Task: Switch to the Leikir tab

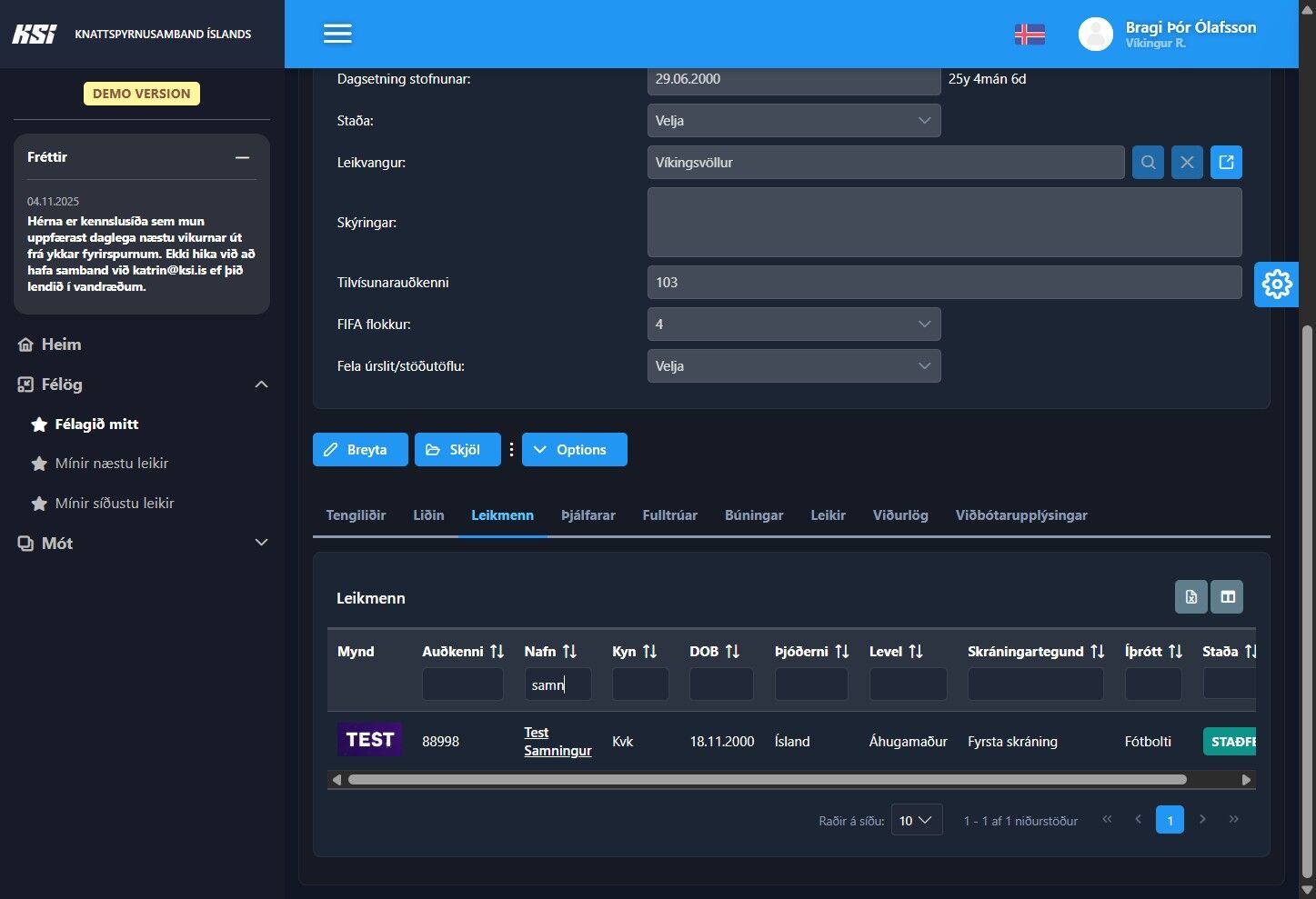Action: 829,515
